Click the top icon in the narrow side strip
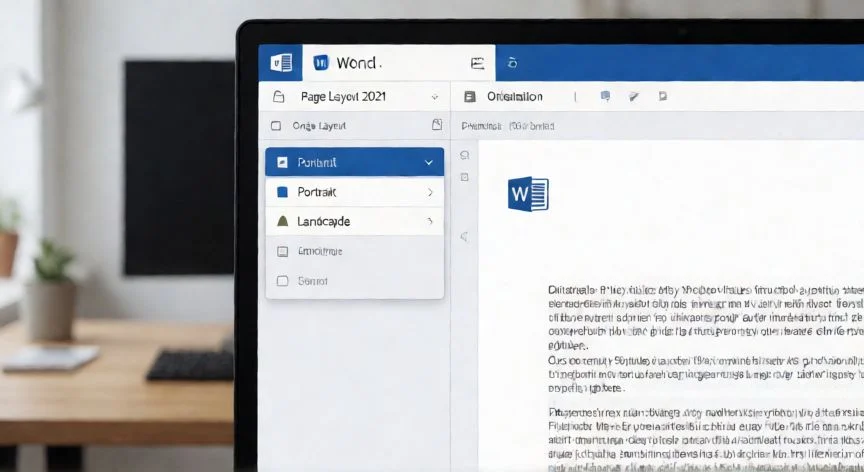The image size is (864, 472). [465, 155]
